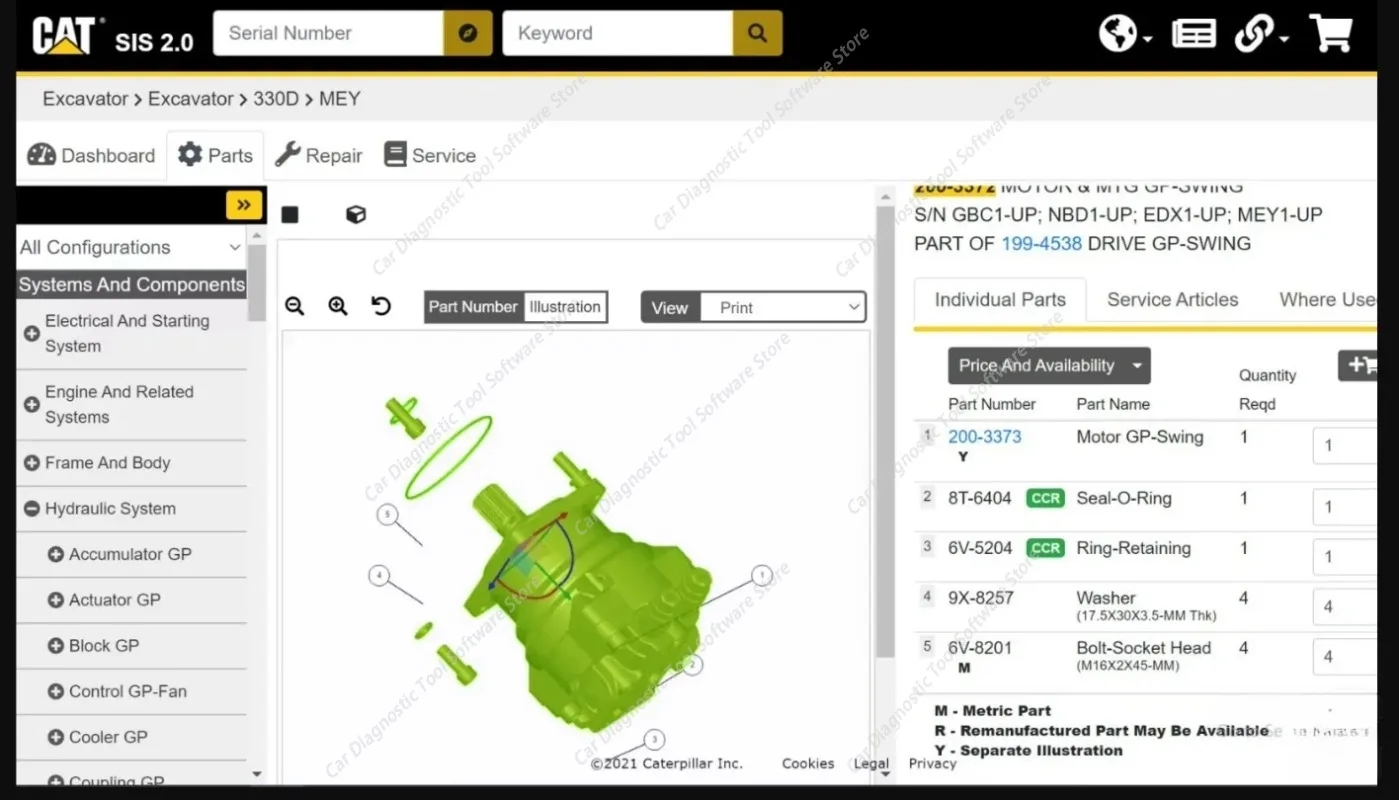The height and width of the screenshot is (800, 1399).
Task: Open part number 200-3373 link
Action: pos(985,436)
